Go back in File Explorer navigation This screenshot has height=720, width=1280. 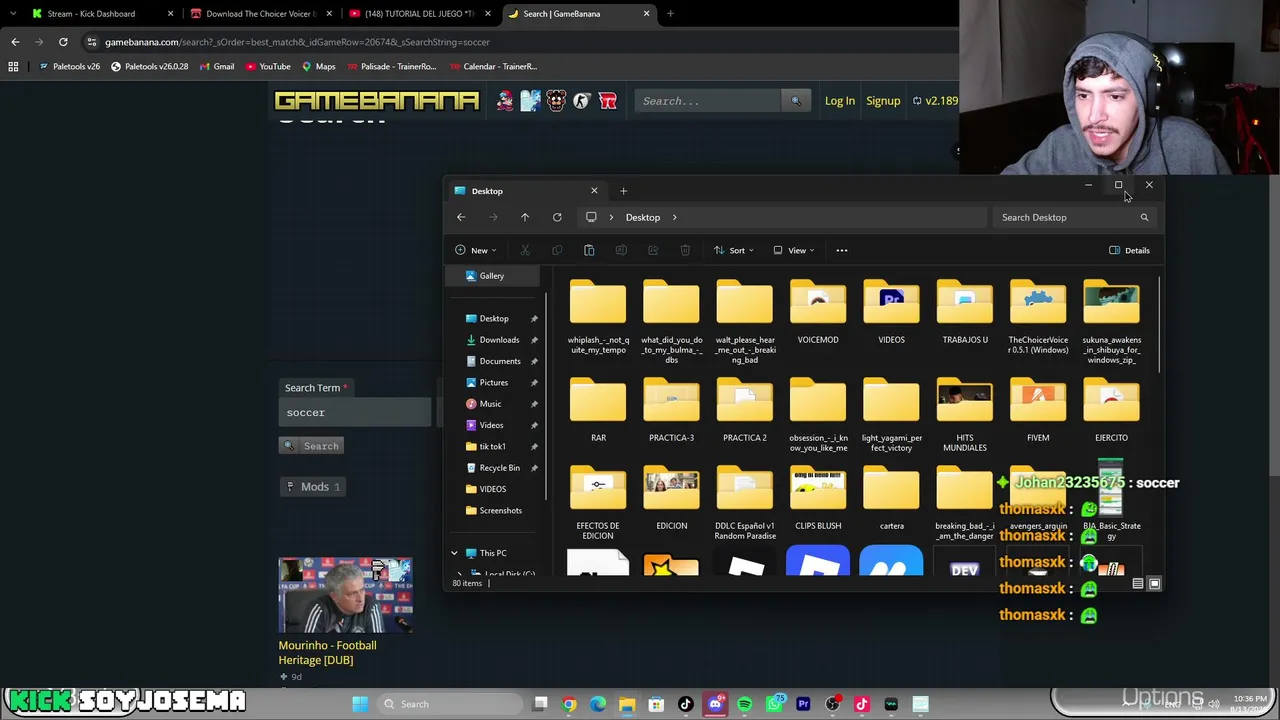[461, 217]
